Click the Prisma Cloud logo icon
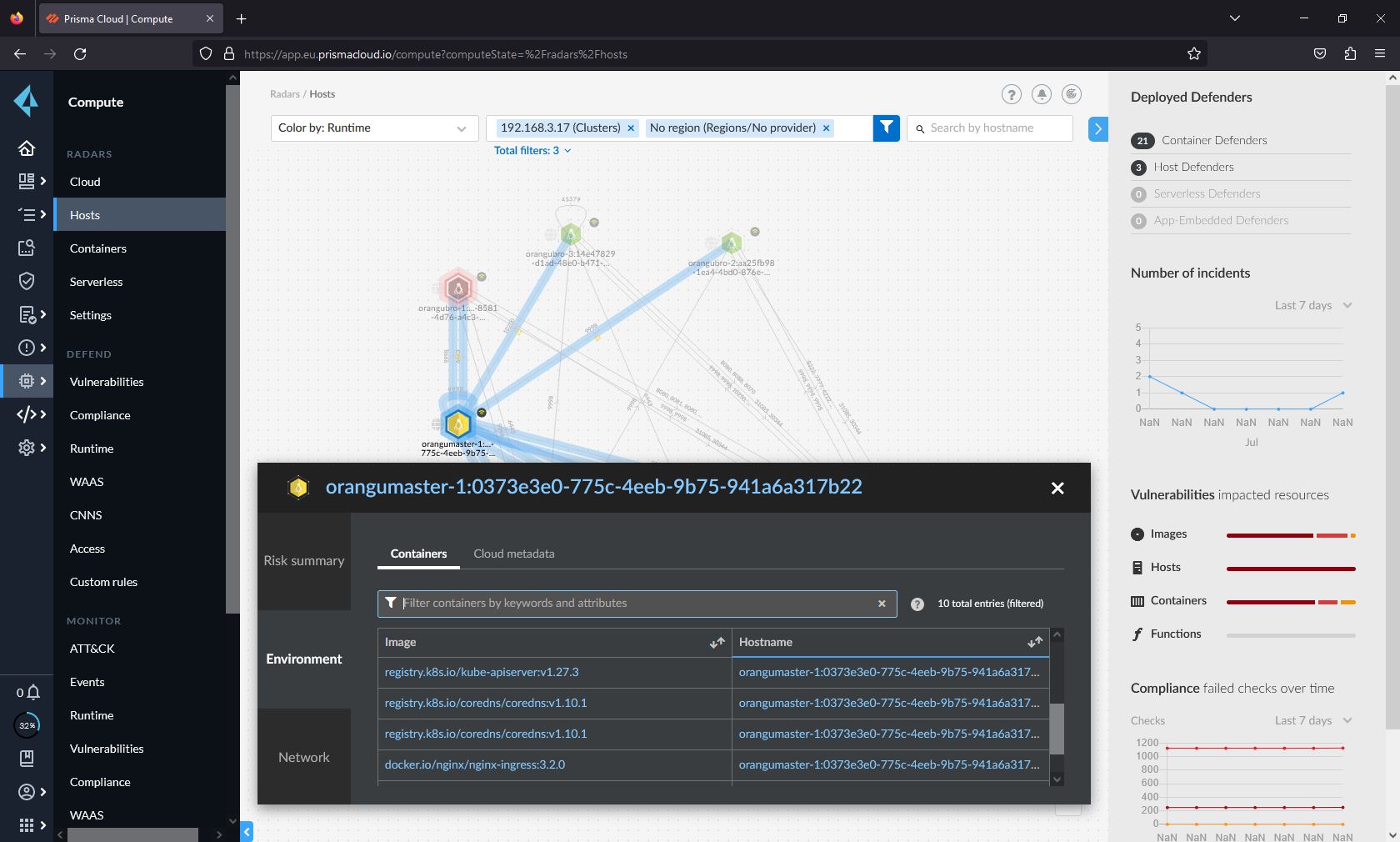The width and height of the screenshot is (1400, 842). (x=26, y=101)
